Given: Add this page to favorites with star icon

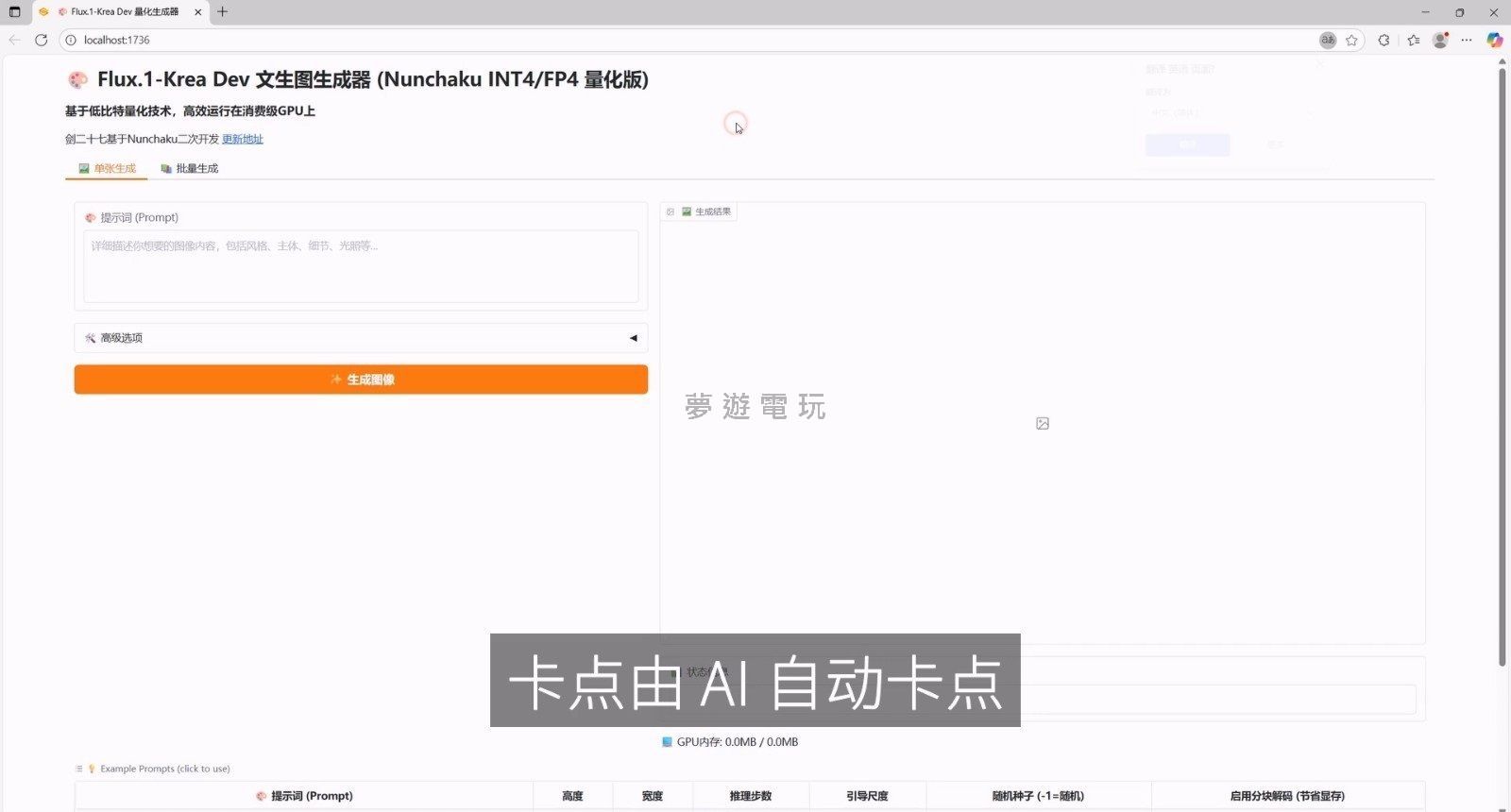Looking at the screenshot, I should (1351, 40).
